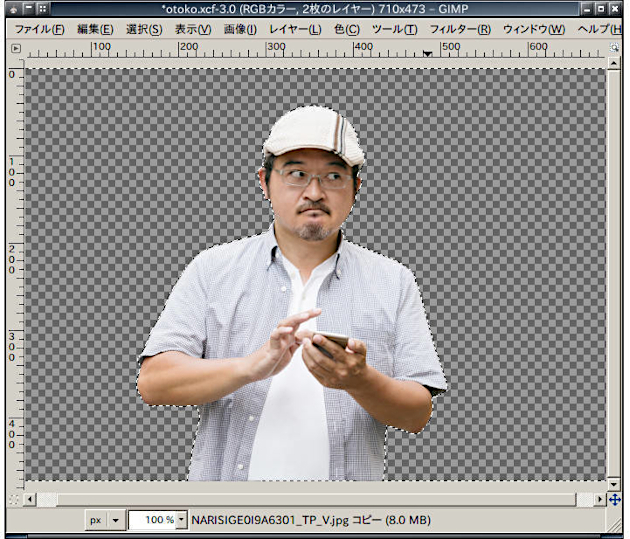Screen dimensions: 630x539
Task: Click the horizontal scrollbar right arrow
Action: pyautogui.click(x=600, y=499)
